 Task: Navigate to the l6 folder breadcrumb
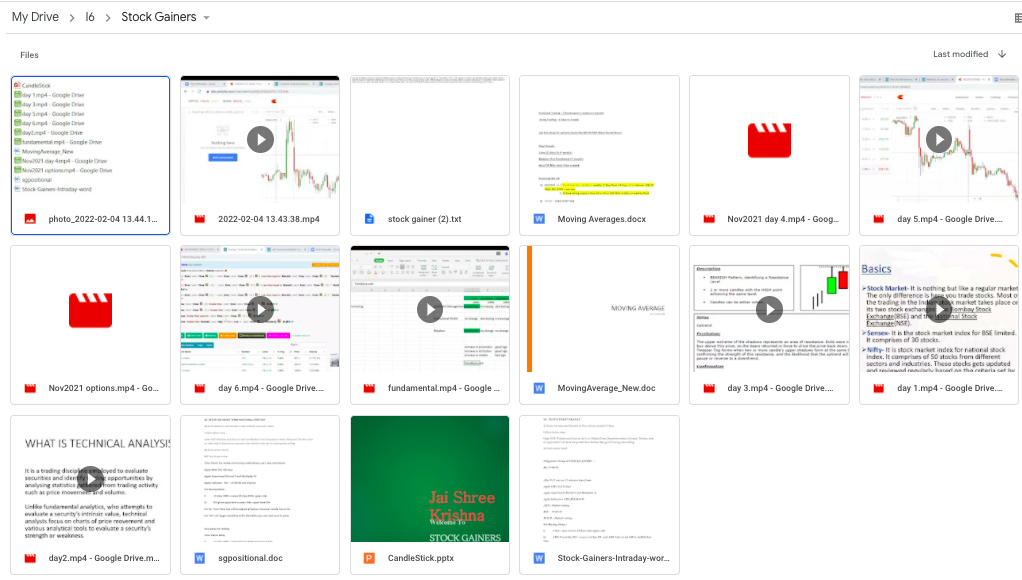tap(90, 17)
